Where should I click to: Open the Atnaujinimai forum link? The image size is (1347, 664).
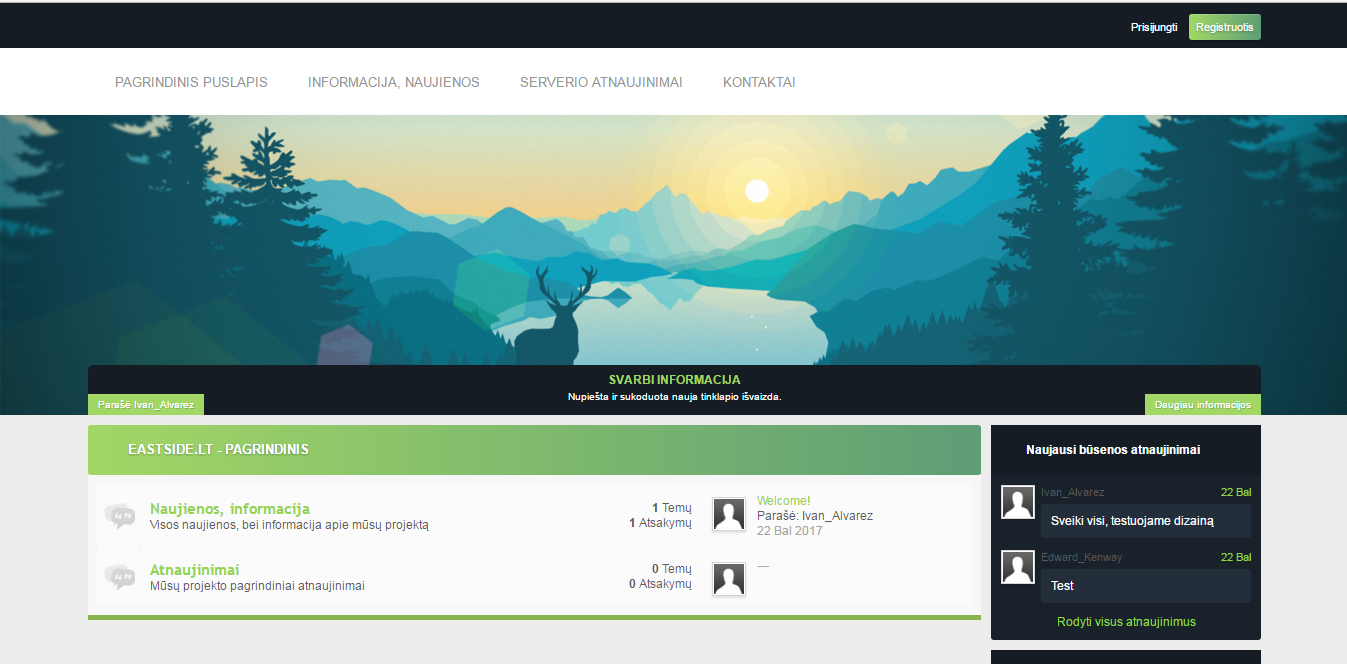[195, 570]
